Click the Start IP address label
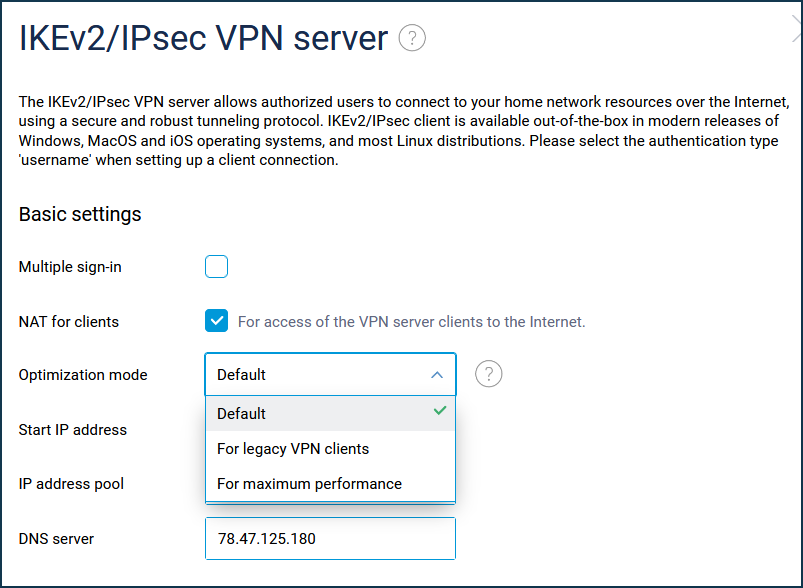 pos(73,430)
